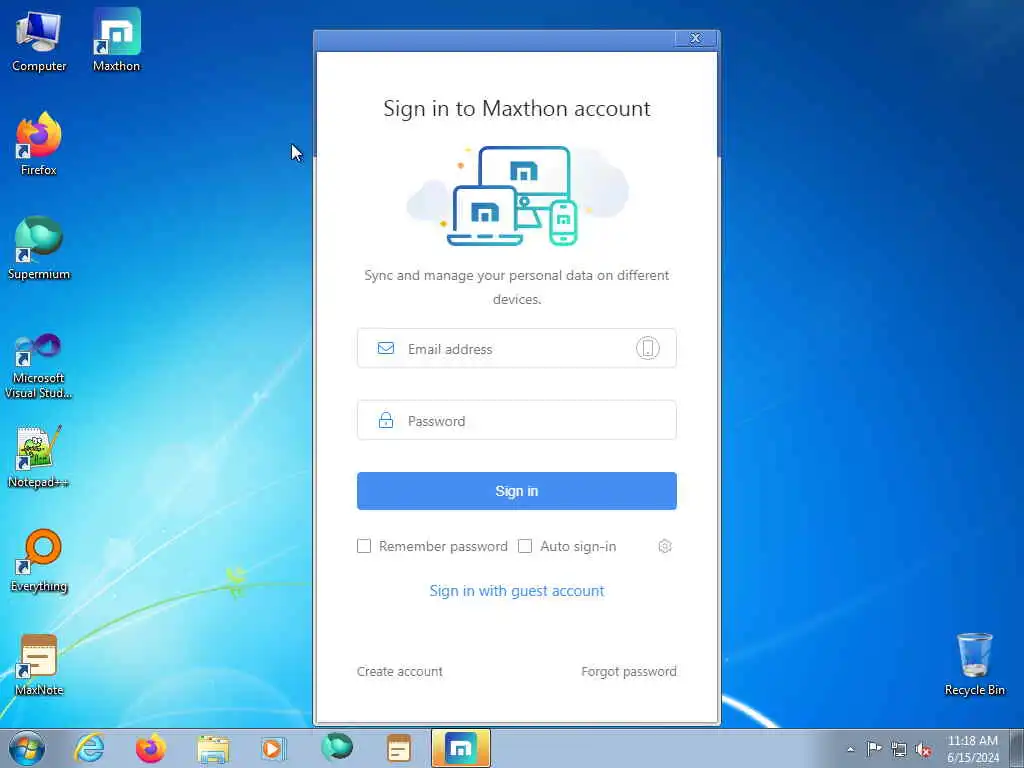The height and width of the screenshot is (768, 1024).
Task: Open the Action Center flag icon
Action: point(874,748)
